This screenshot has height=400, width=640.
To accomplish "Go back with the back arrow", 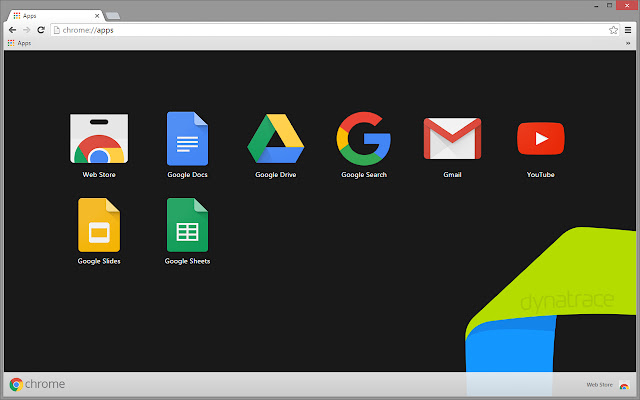I will [x=12, y=30].
